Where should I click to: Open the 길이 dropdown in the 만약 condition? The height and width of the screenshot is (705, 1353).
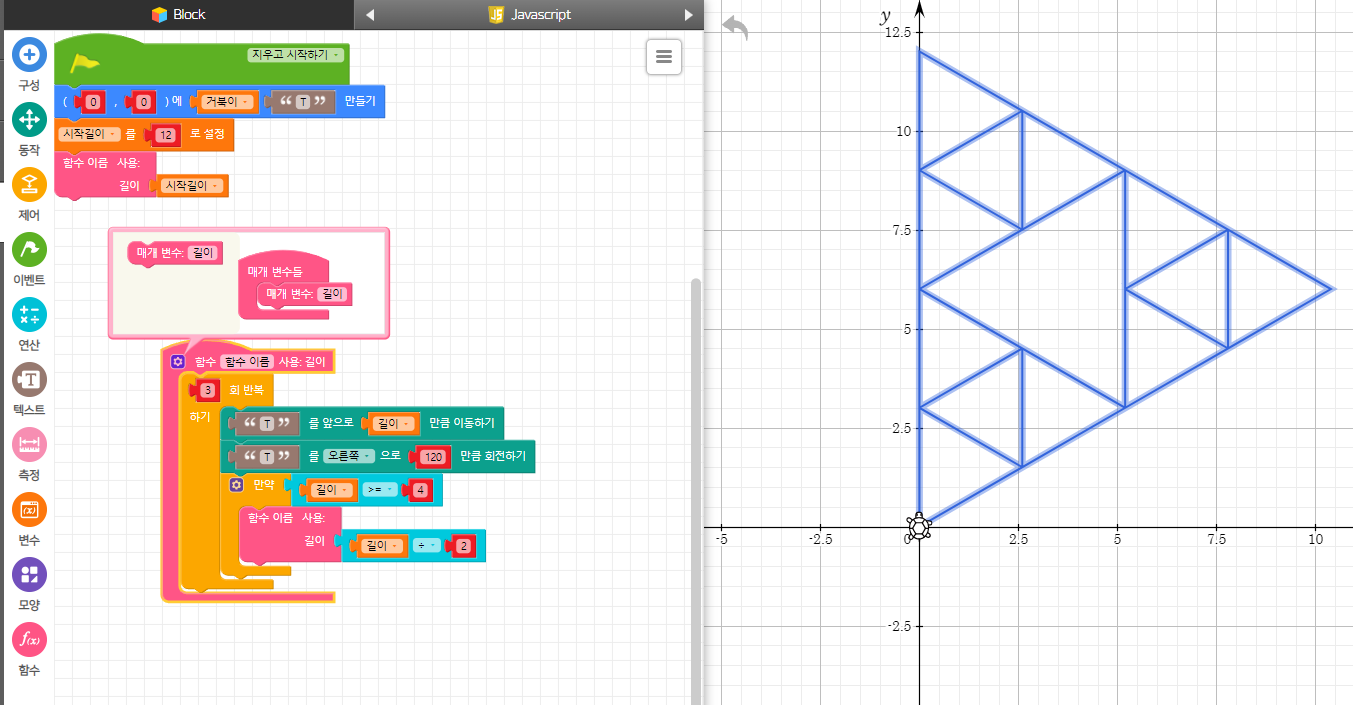click(x=332, y=490)
